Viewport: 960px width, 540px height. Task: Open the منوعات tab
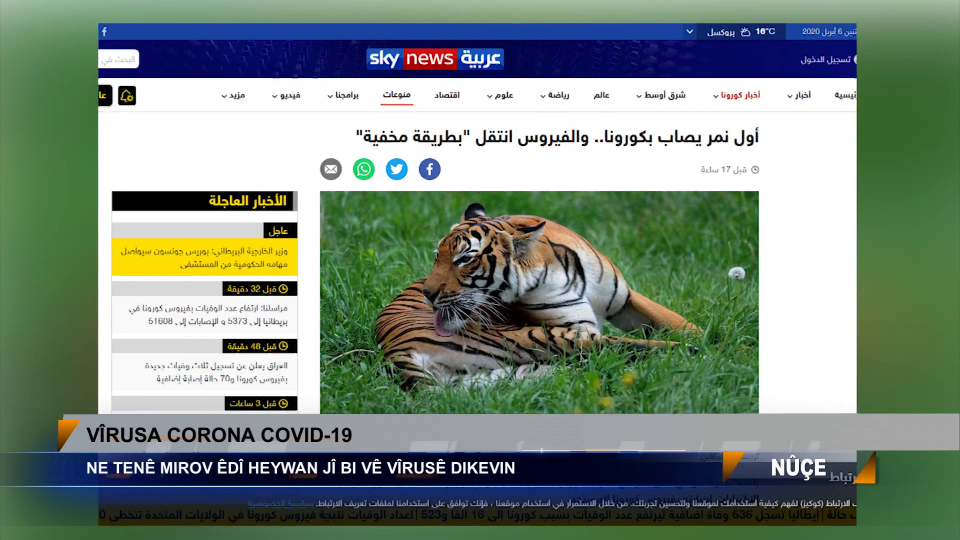click(x=397, y=95)
